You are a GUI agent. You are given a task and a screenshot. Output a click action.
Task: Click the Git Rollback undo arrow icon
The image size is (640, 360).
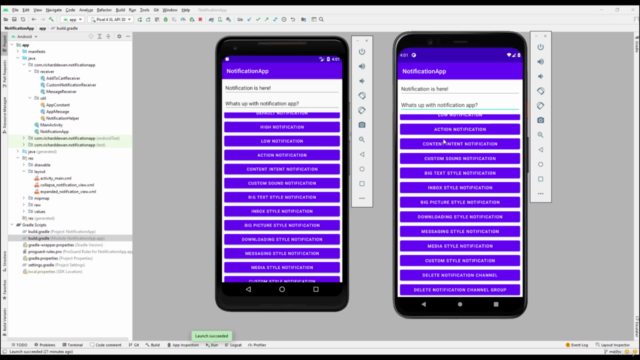point(293,20)
